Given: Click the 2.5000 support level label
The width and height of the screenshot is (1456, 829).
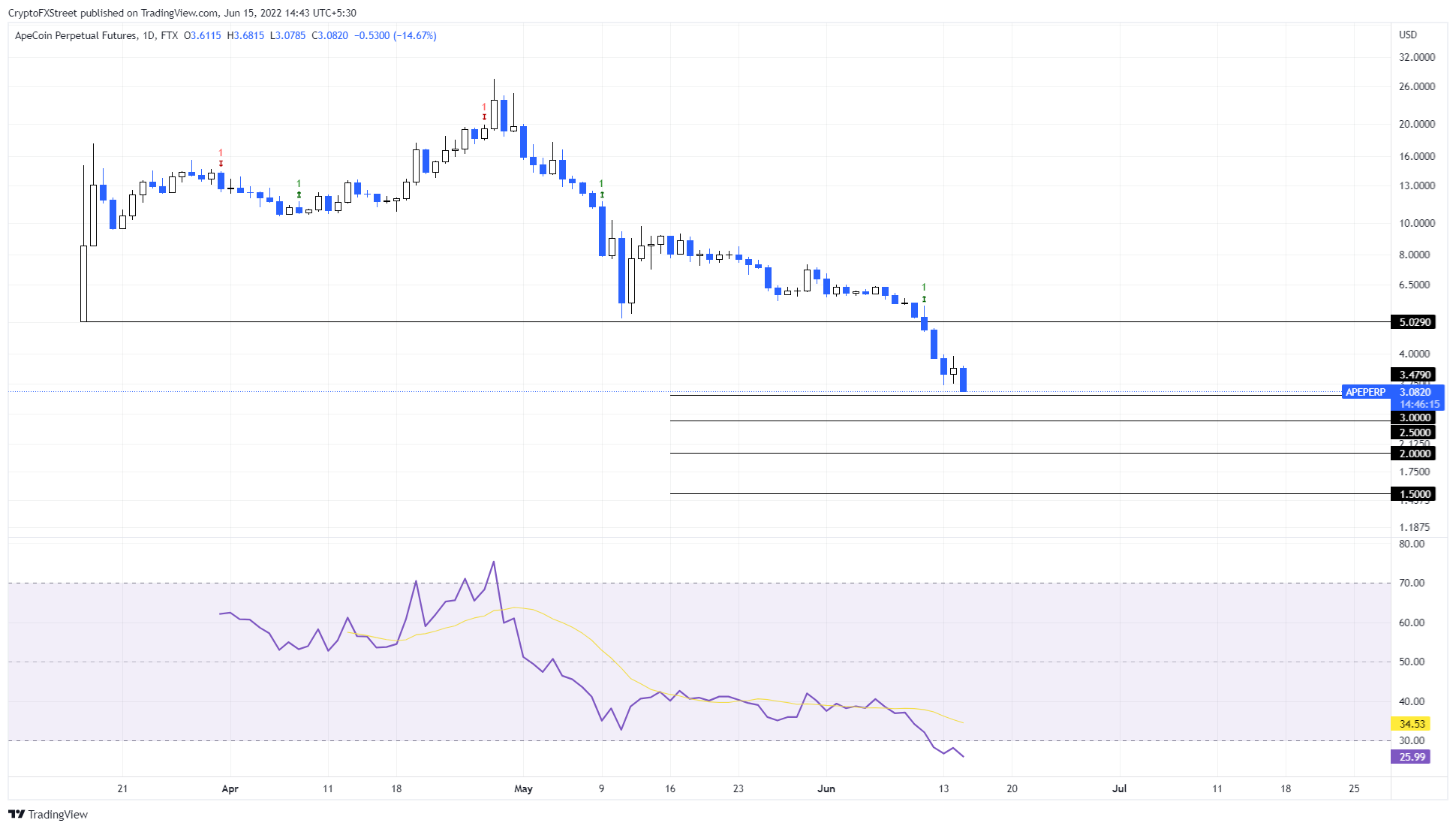Looking at the screenshot, I should pyautogui.click(x=1413, y=433).
